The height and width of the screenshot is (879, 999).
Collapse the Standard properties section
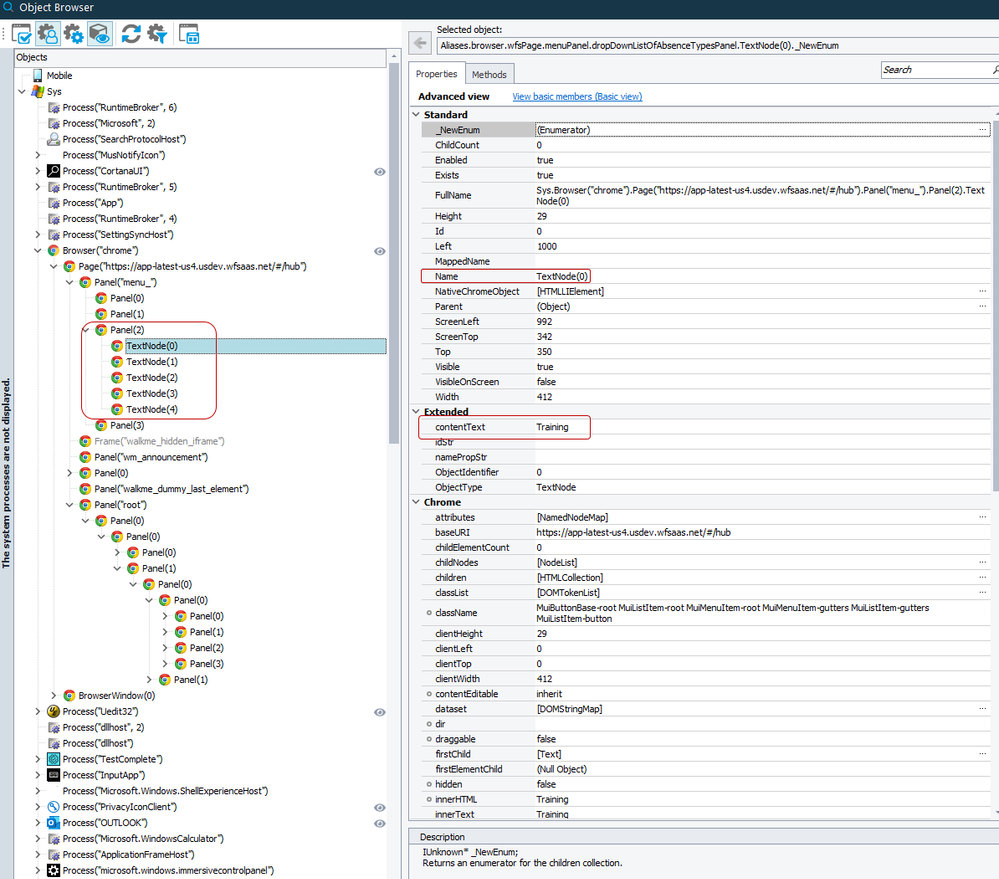click(x=417, y=115)
